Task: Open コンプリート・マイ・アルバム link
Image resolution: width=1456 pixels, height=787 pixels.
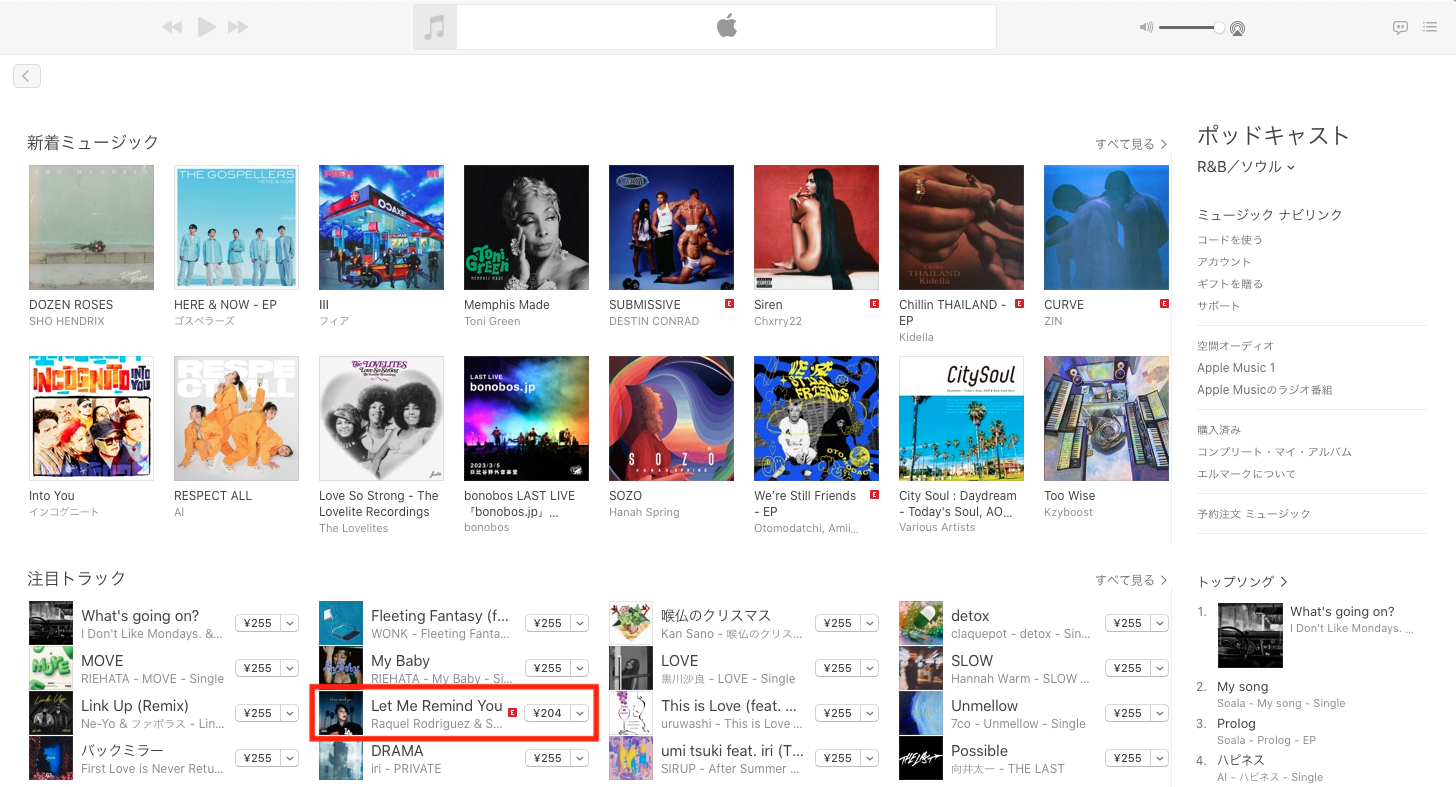Action: coord(1274,452)
